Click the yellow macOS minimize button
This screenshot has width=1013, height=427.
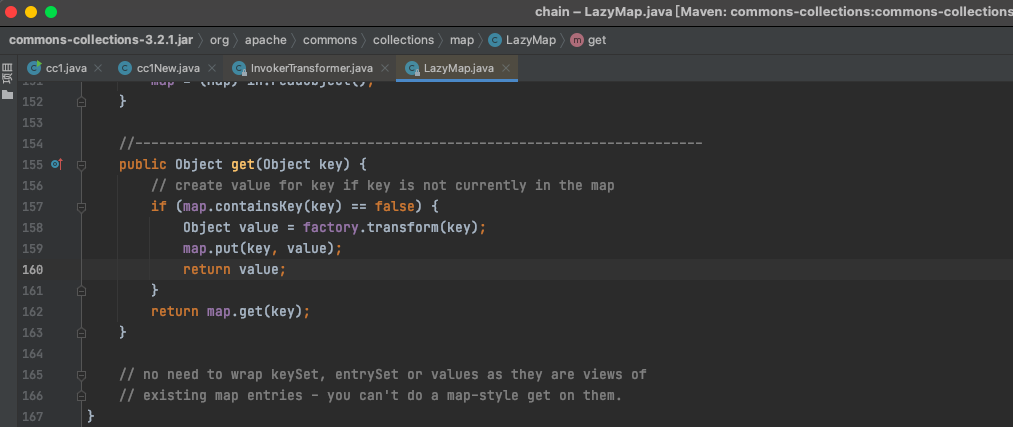pyautogui.click(x=30, y=12)
